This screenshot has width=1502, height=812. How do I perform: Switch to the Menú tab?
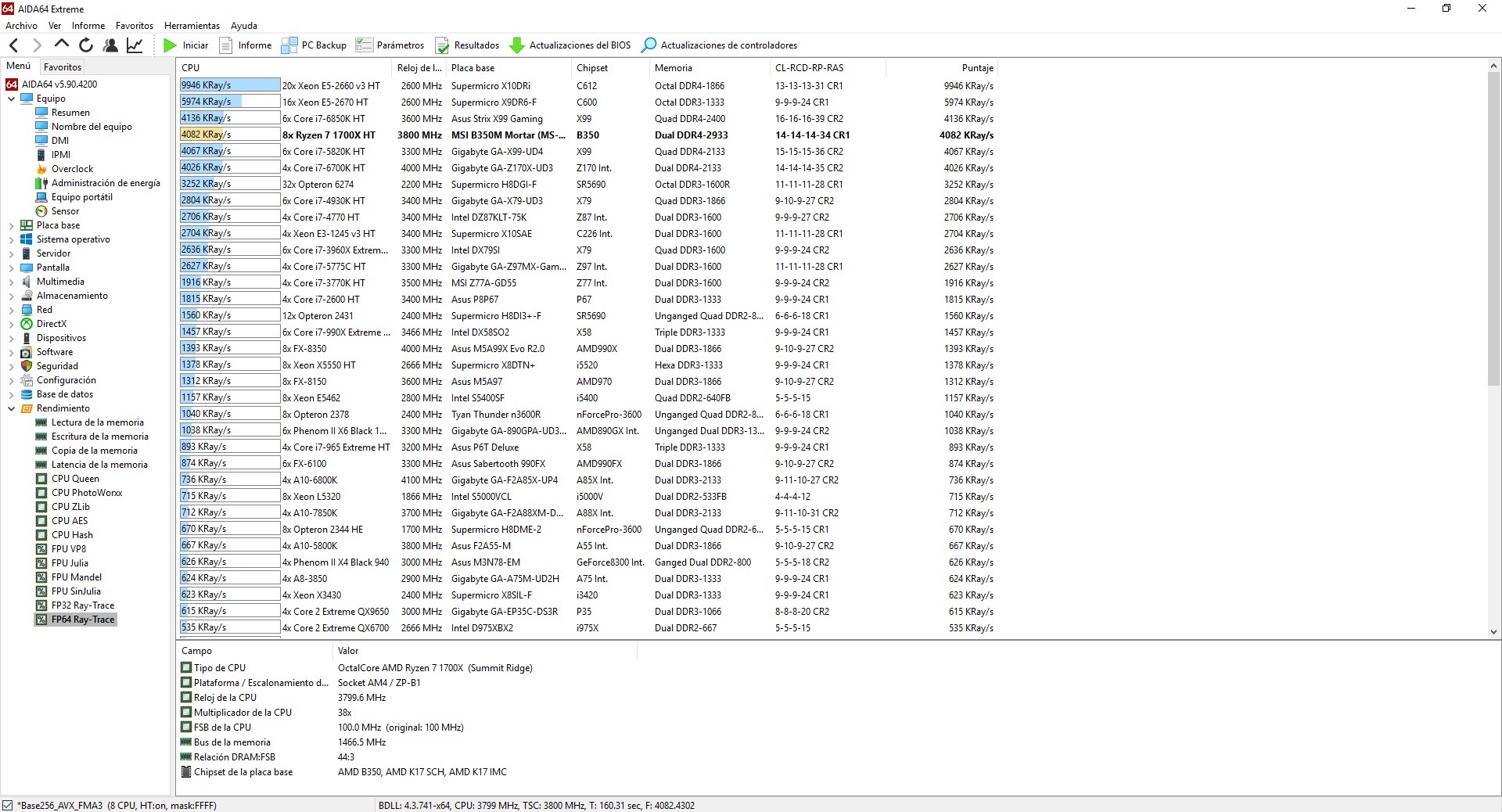point(19,66)
